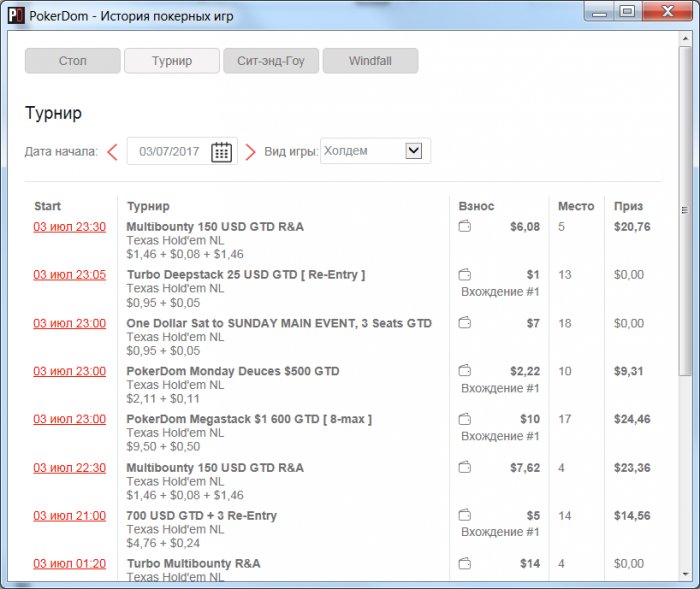700x589 pixels.
Task: Open the 03 июл 21:00 tournament link
Action: point(70,516)
